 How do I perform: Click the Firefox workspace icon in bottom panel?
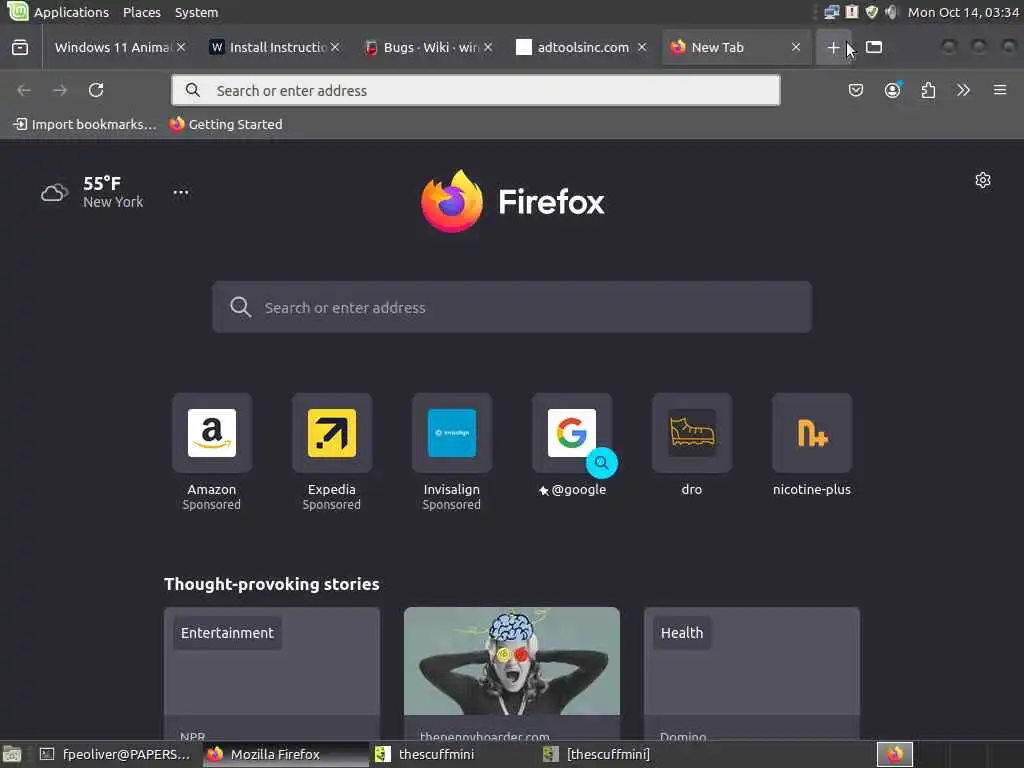click(895, 754)
